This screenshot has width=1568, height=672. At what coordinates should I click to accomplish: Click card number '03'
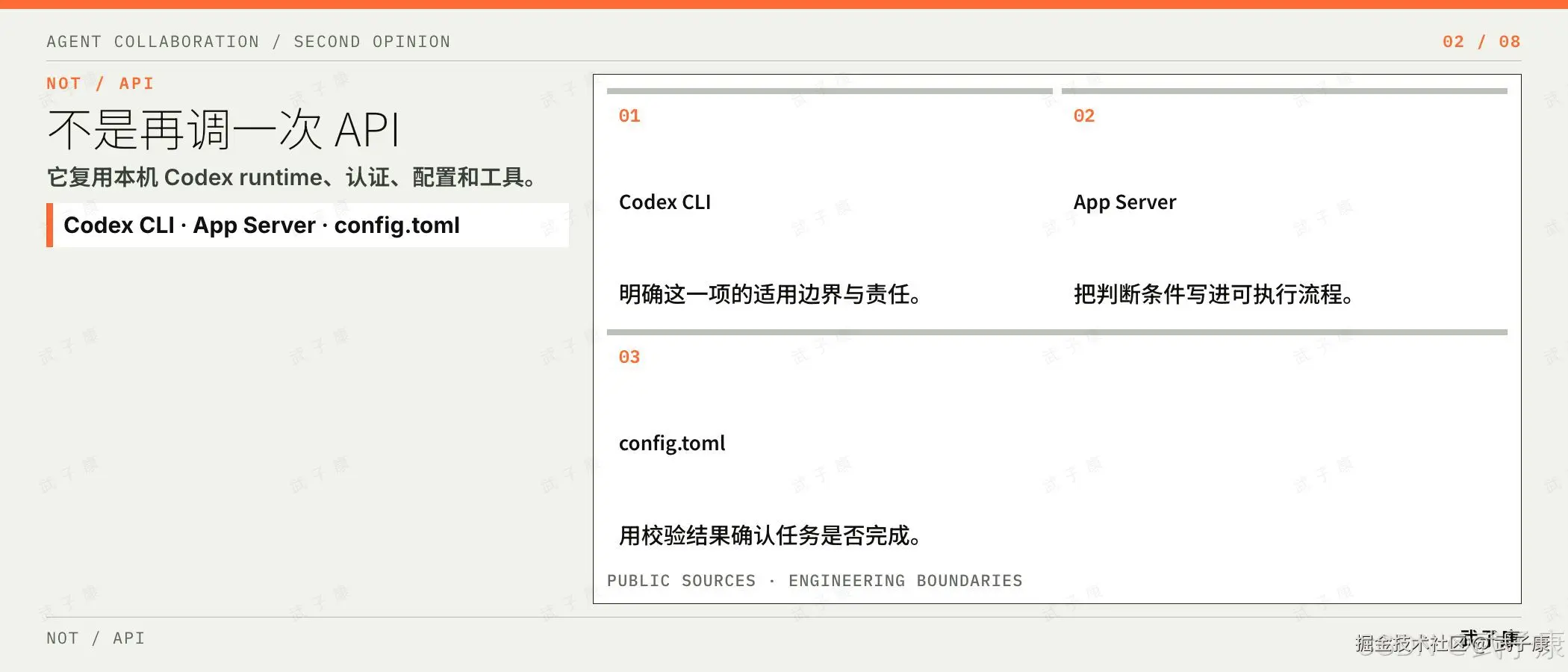[x=629, y=357]
